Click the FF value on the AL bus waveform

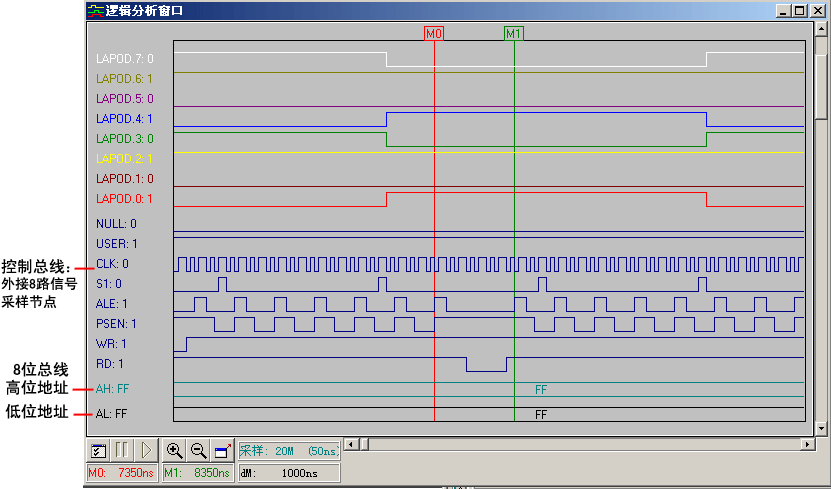click(541, 414)
